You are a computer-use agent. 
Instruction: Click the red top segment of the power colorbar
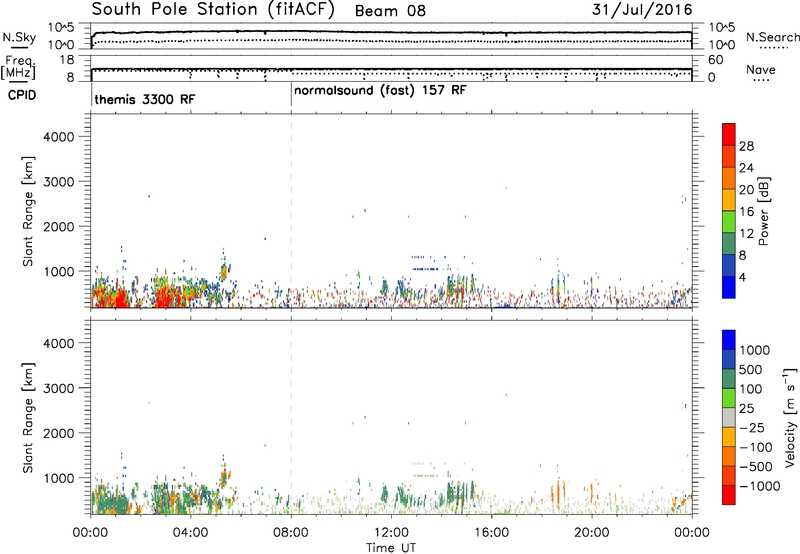(x=729, y=134)
